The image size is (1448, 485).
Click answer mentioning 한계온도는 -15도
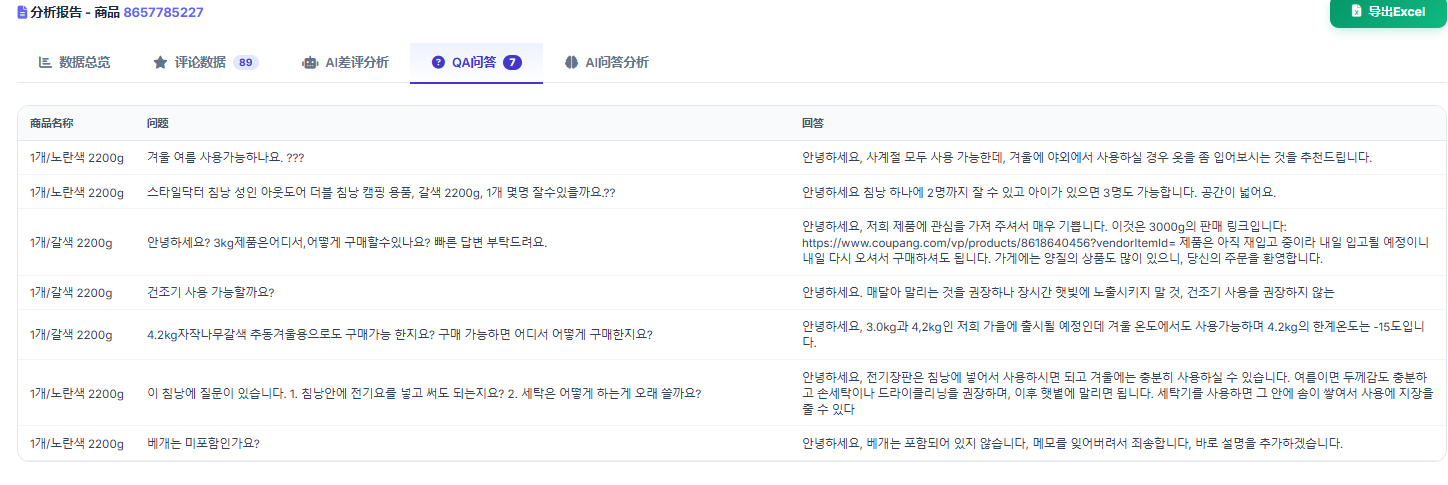pyautogui.click(x=1116, y=334)
